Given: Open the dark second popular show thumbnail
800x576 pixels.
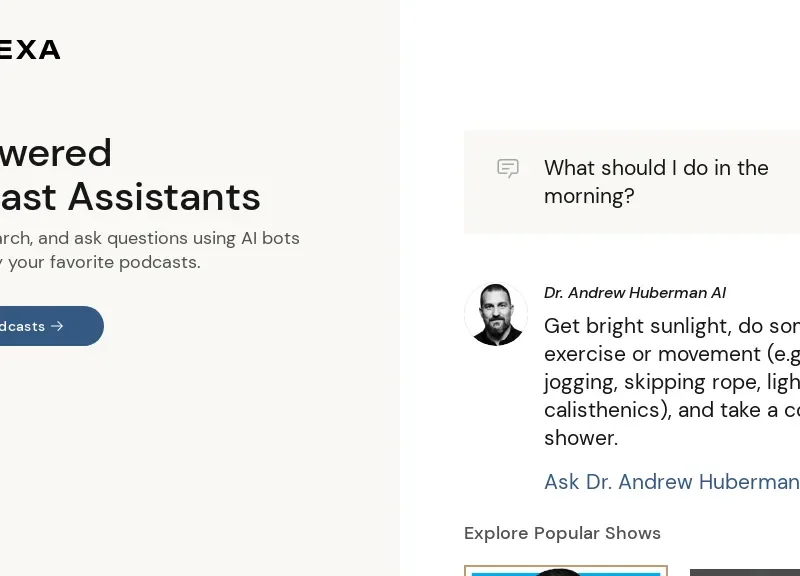Looking at the screenshot, I should click(x=745, y=572).
